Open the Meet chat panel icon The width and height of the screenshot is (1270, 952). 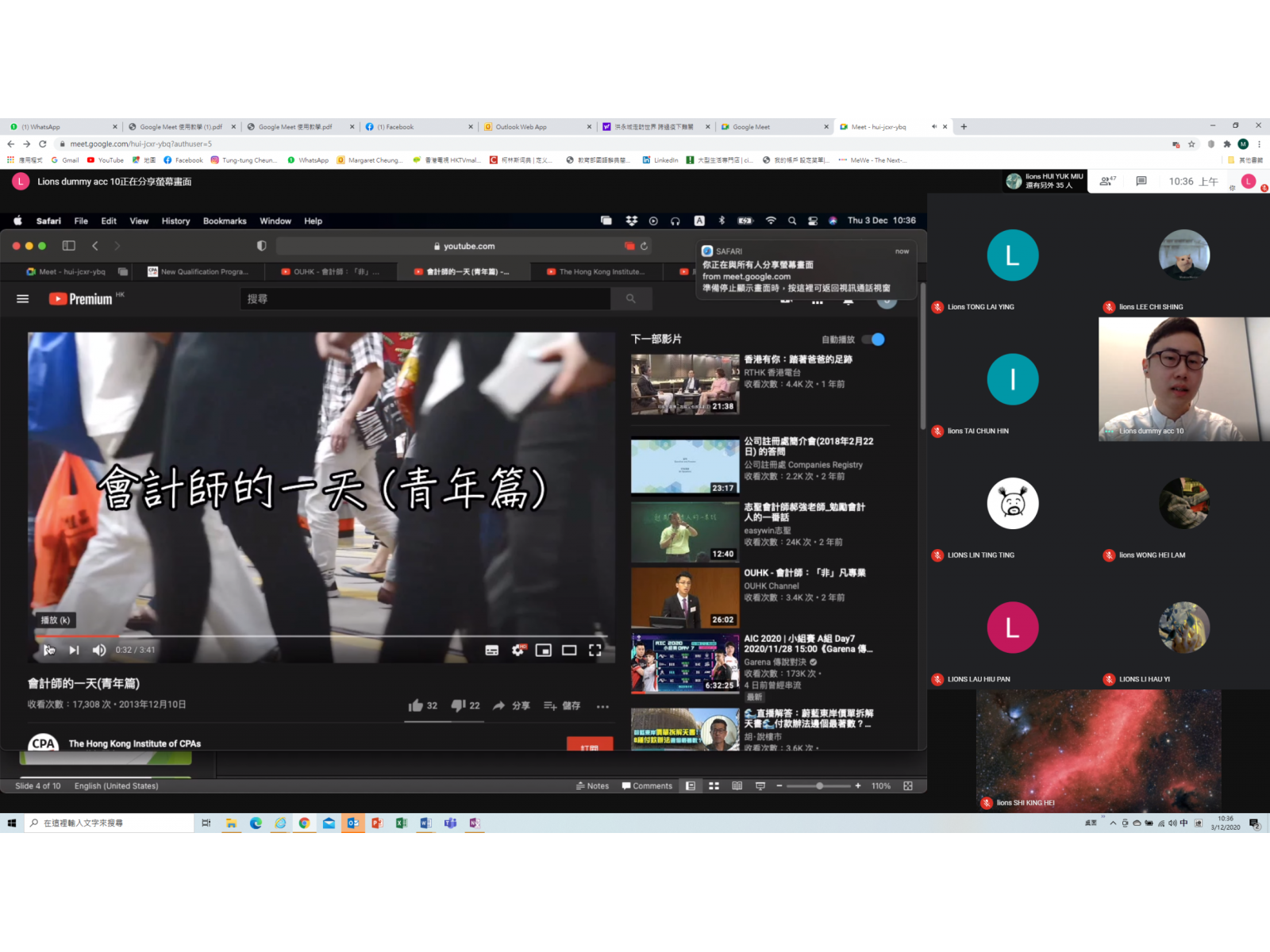click(1141, 182)
